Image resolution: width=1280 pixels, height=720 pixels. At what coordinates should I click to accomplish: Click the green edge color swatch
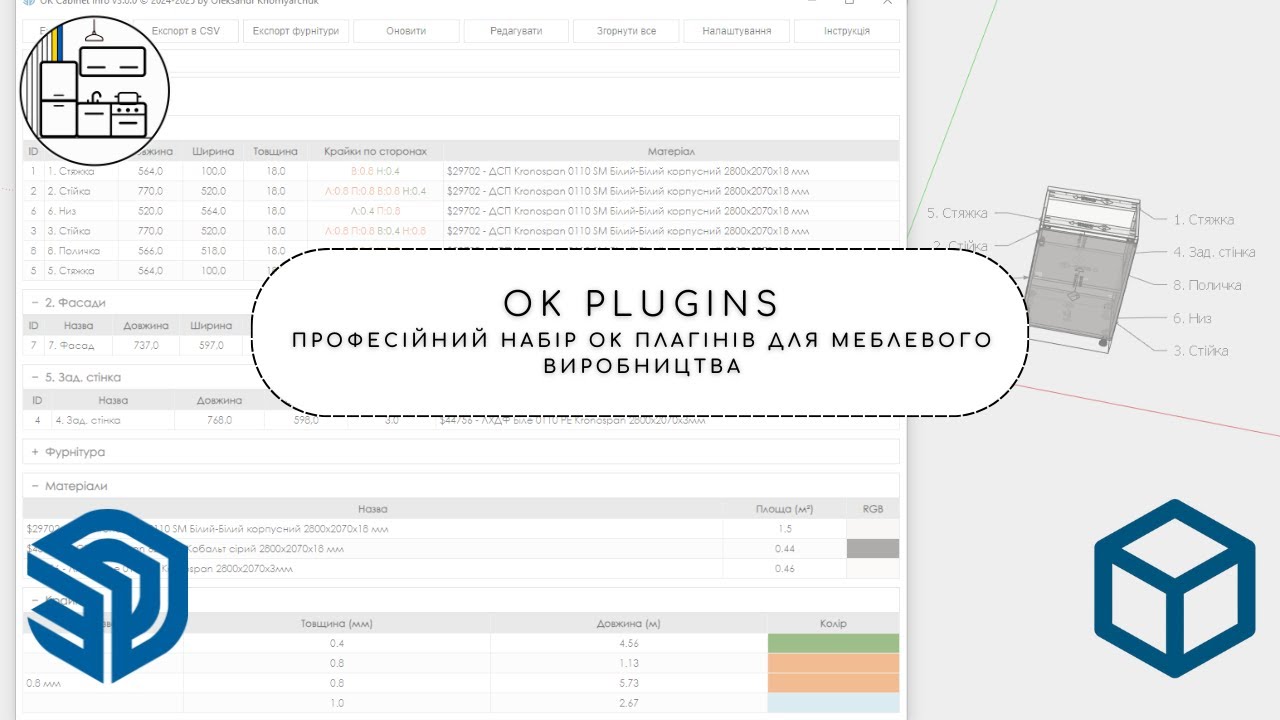[x=833, y=643]
